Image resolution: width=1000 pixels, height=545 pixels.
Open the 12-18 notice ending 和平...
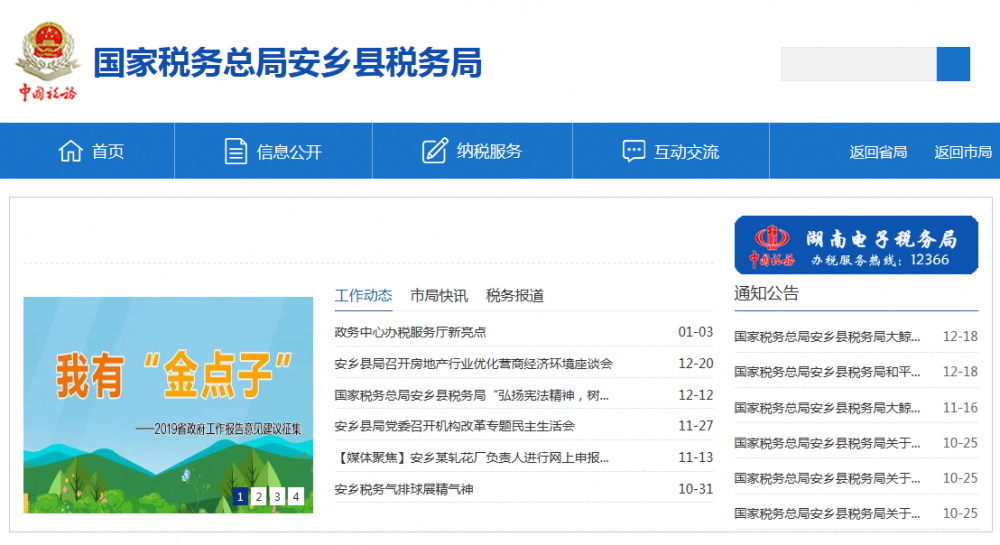click(x=827, y=372)
